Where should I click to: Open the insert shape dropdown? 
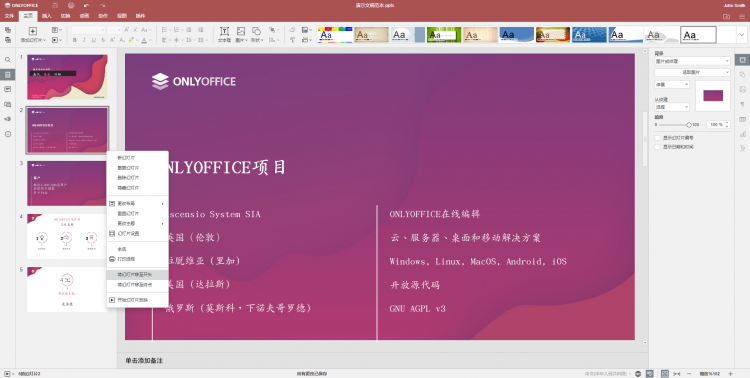tap(257, 34)
